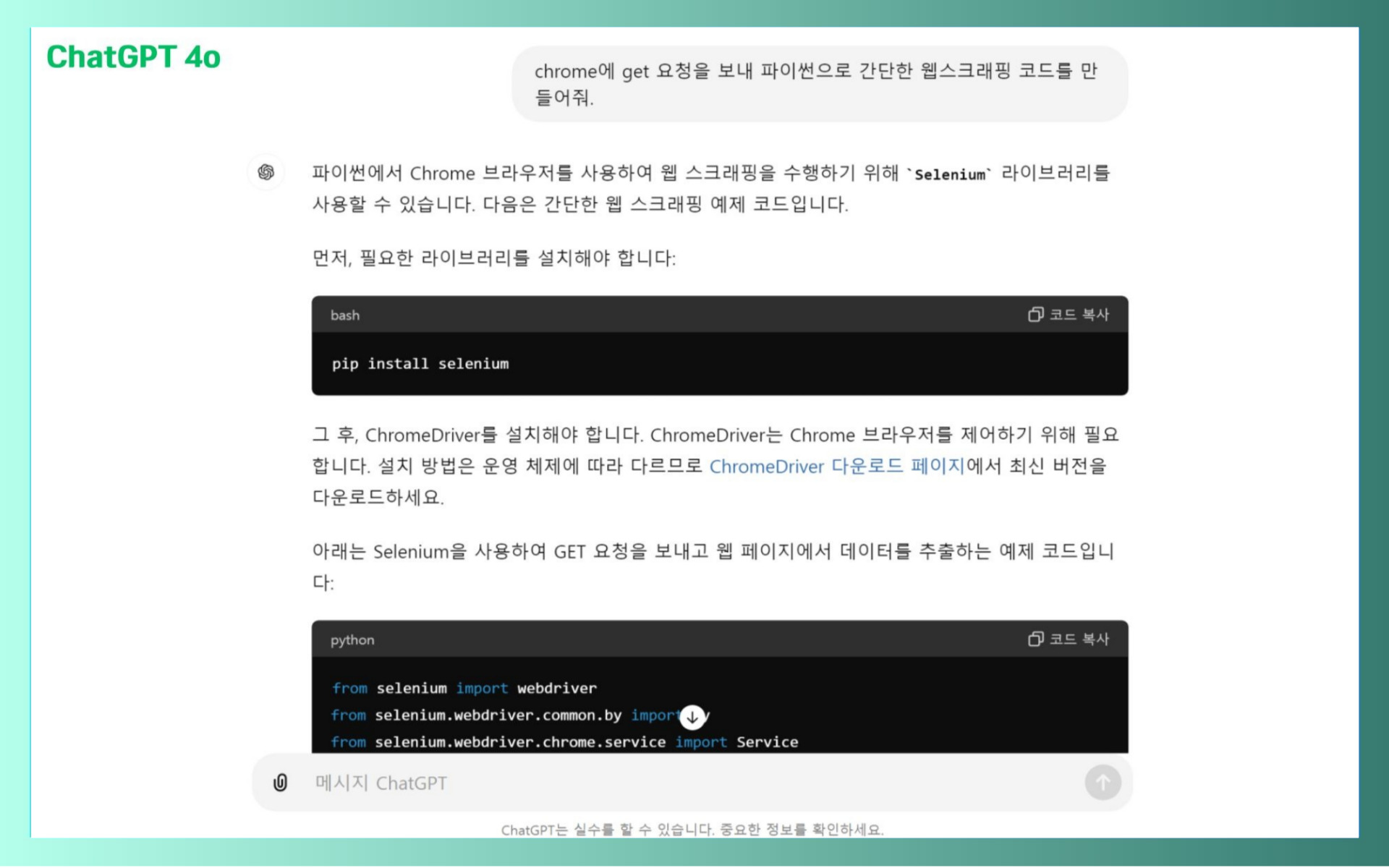Click the 먼저, 필요한 라이브러리를 설치해야 paragraph
Screen dimensions: 1389x868
pyautogui.click(x=494, y=258)
